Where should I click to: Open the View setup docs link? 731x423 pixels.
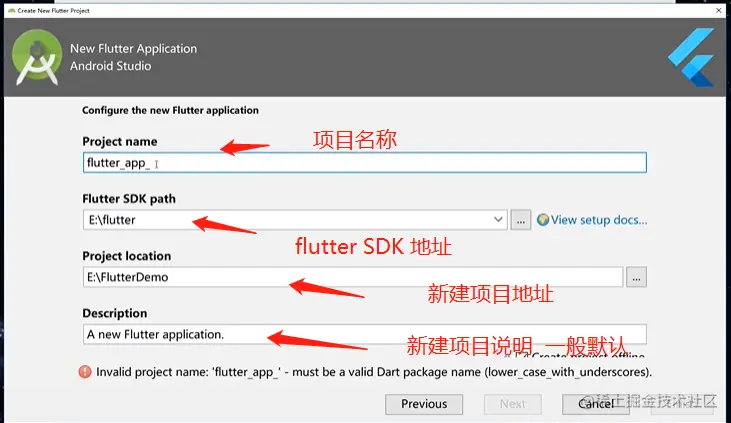(x=599, y=220)
